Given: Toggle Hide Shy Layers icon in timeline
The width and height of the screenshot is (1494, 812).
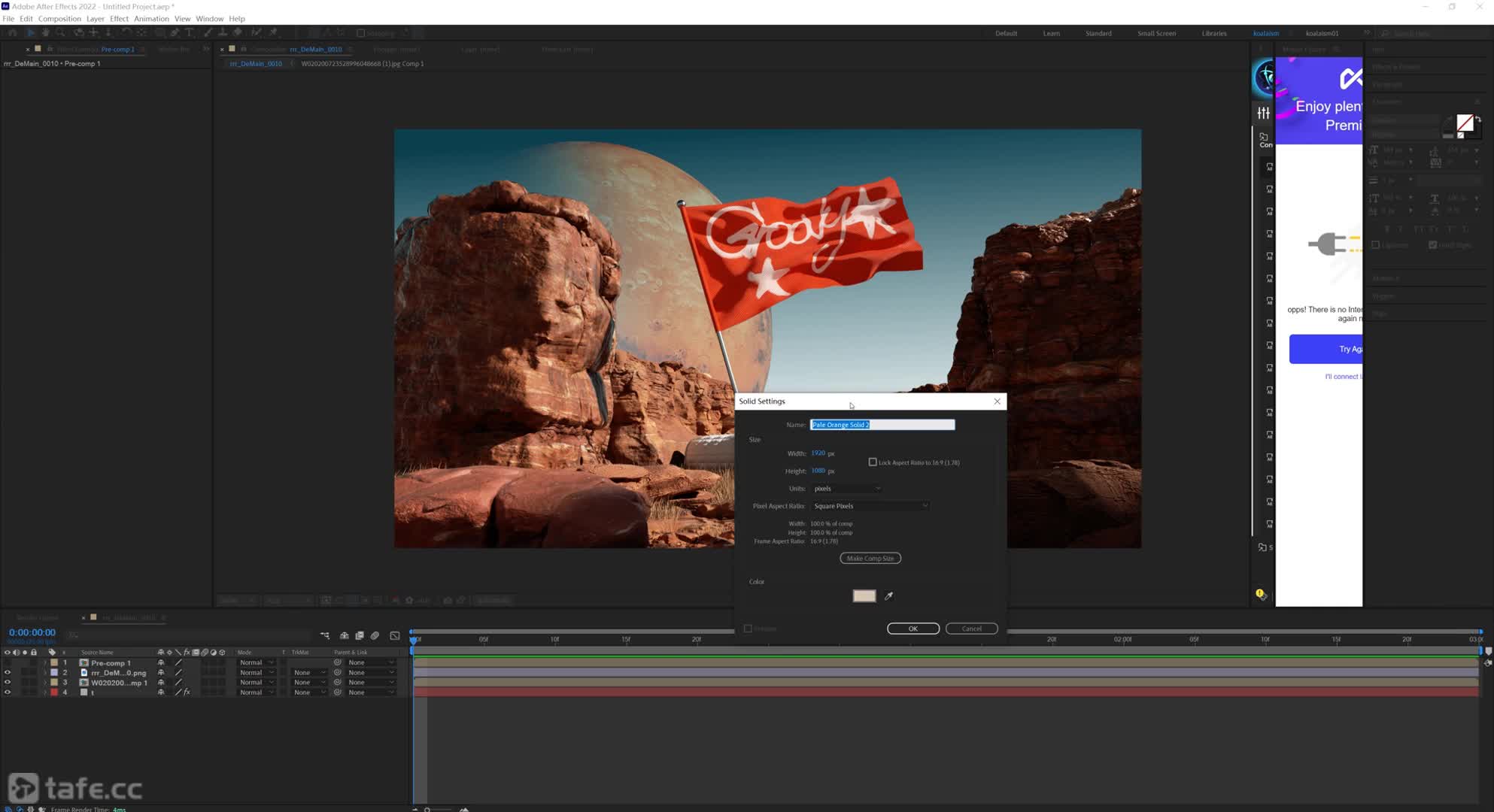Looking at the screenshot, I should point(345,636).
